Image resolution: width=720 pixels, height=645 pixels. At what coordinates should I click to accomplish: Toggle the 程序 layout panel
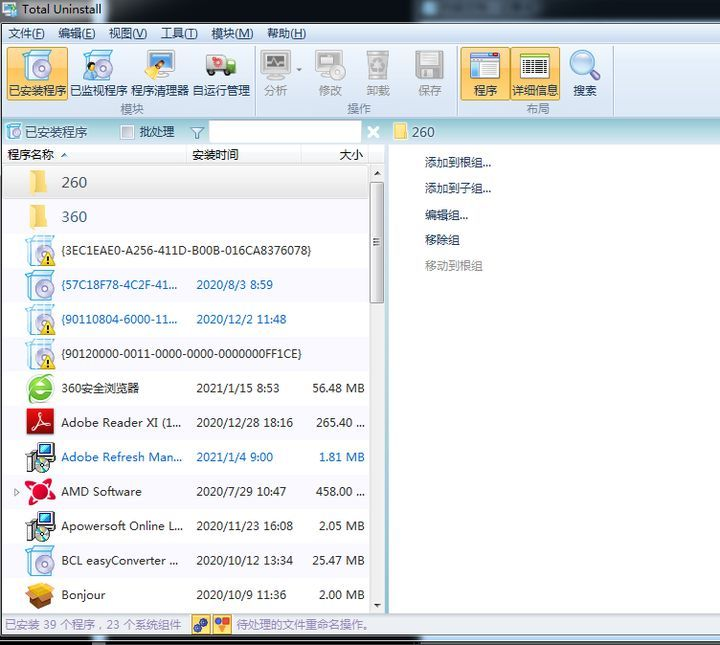coord(485,73)
